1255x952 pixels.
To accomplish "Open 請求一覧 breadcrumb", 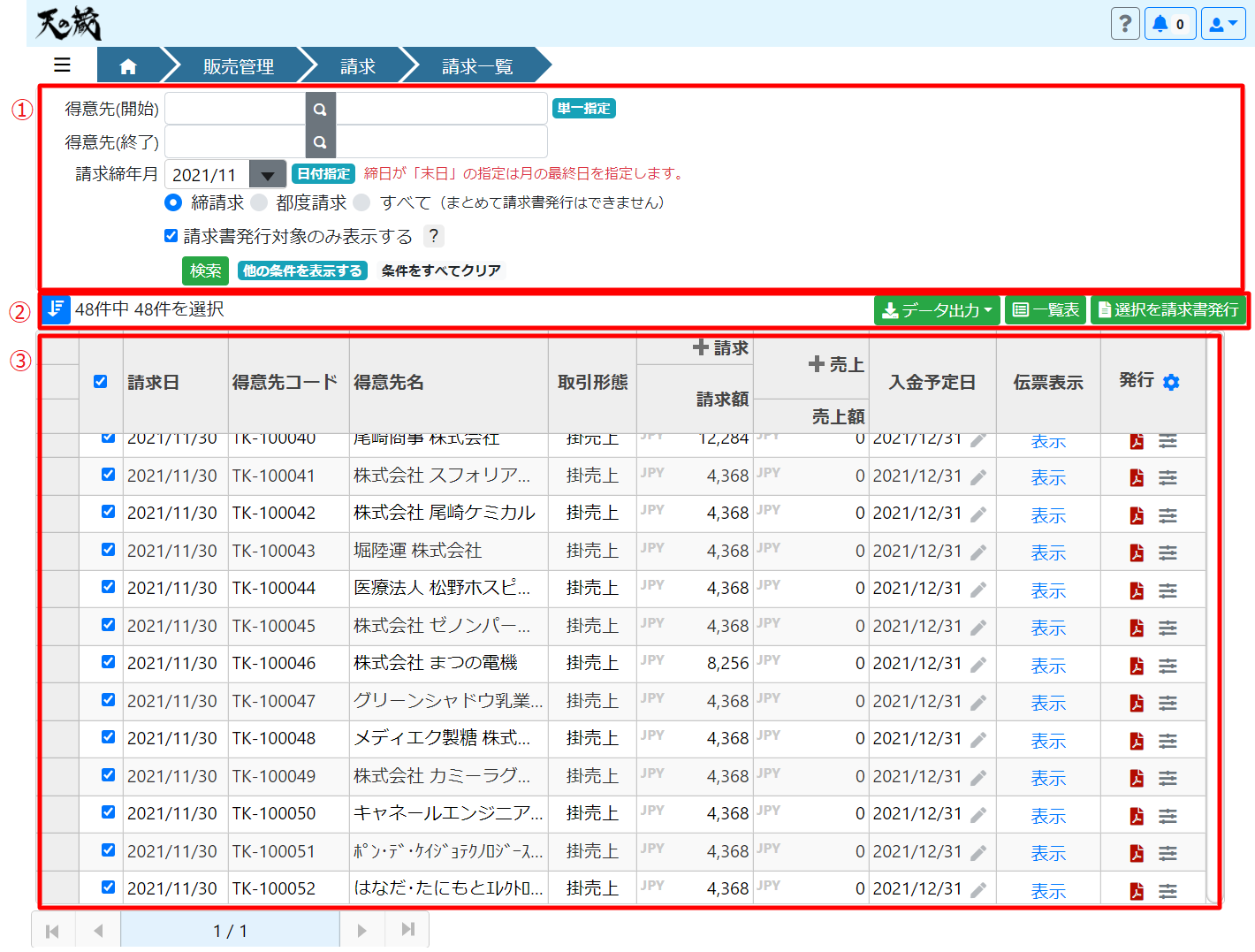I will click(477, 66).
